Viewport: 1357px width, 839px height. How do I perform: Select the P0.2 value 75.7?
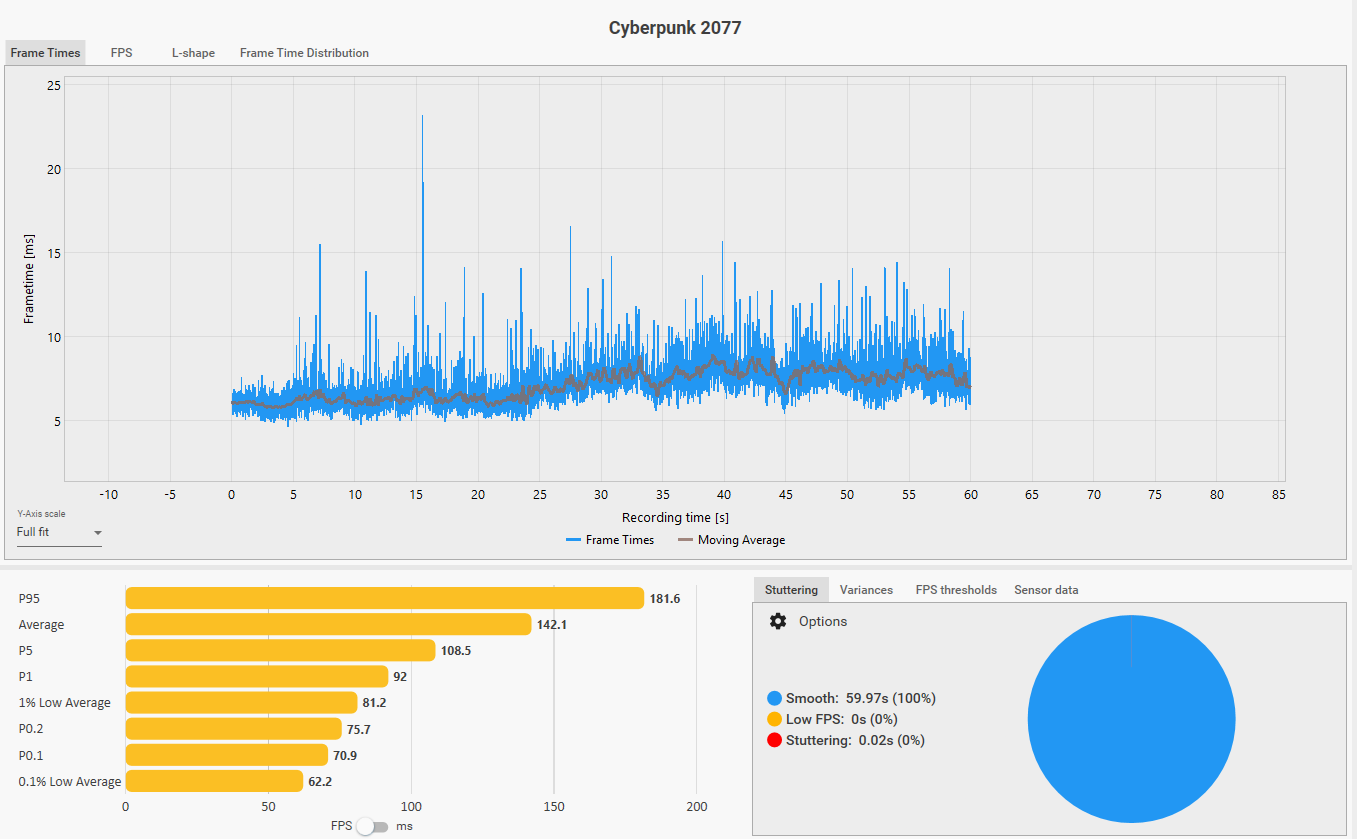[x=360, y=728]
